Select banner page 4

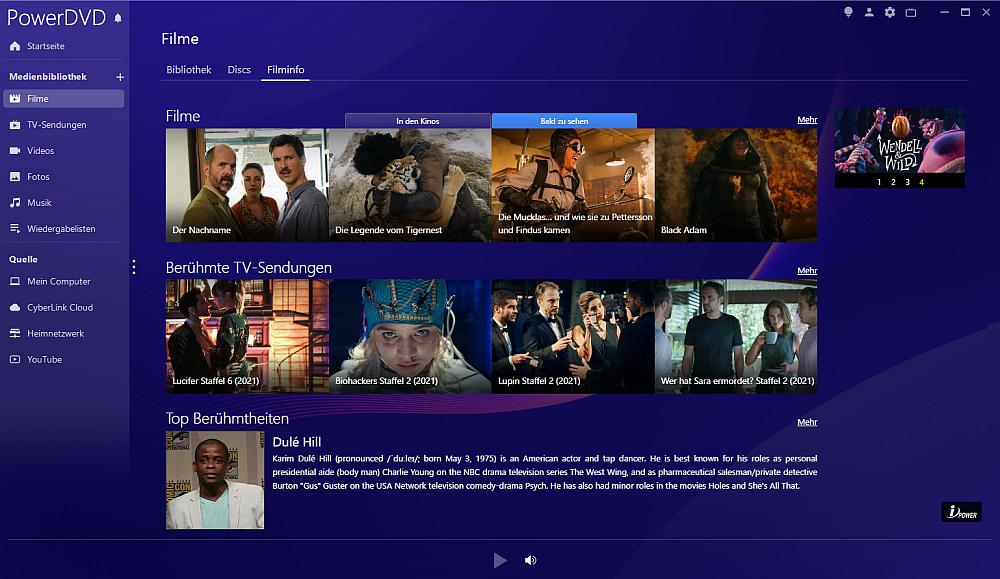click(921, 182)
